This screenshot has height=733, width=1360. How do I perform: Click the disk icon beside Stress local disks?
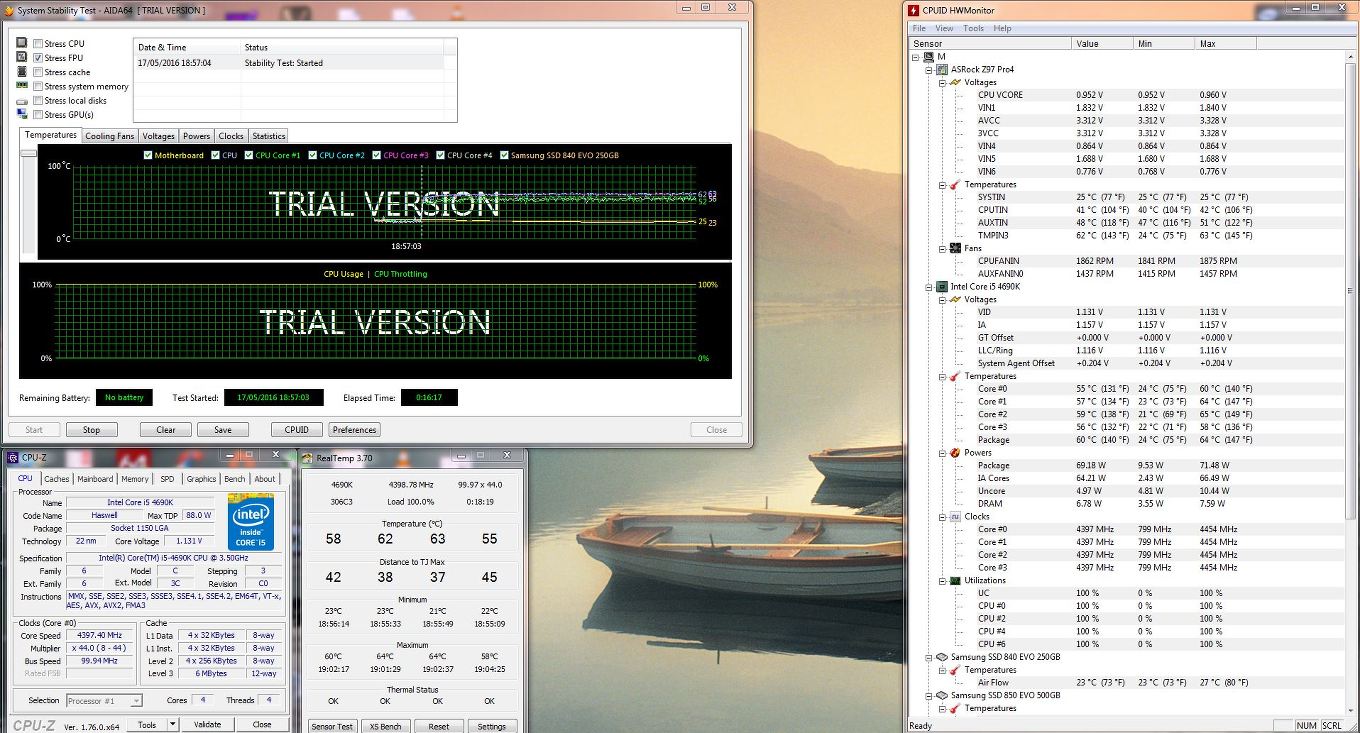pyautogui.click(x=22, y=101)
